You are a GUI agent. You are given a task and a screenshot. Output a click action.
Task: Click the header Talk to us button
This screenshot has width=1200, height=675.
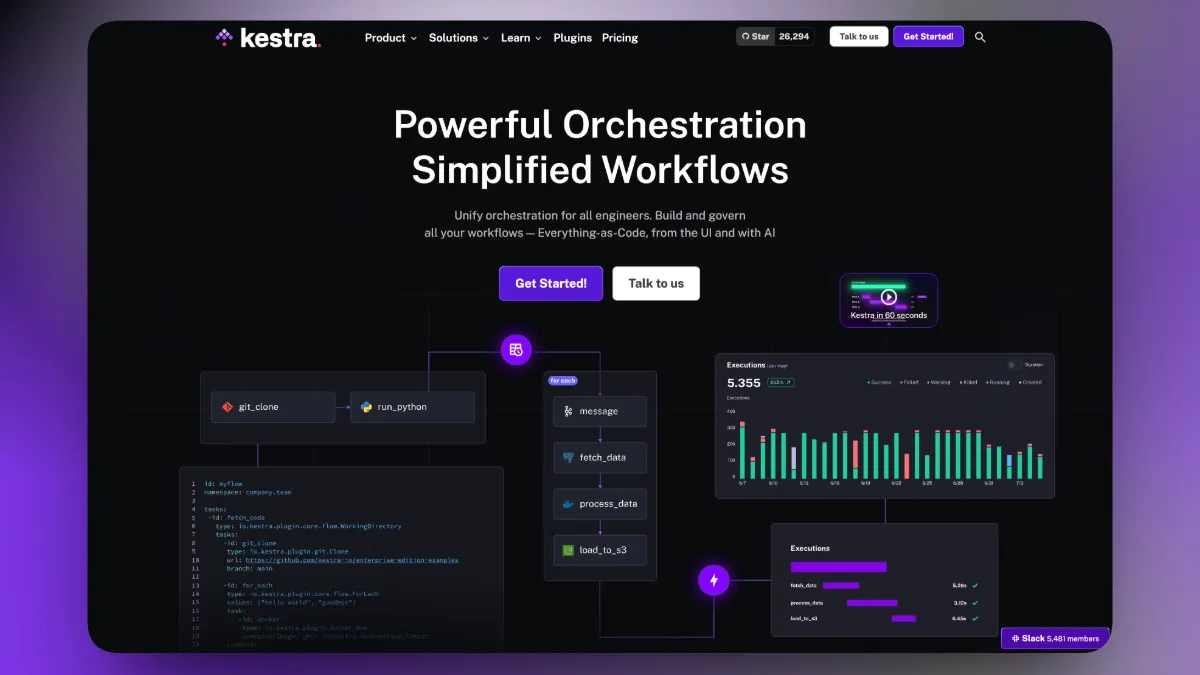coord(859,37)
